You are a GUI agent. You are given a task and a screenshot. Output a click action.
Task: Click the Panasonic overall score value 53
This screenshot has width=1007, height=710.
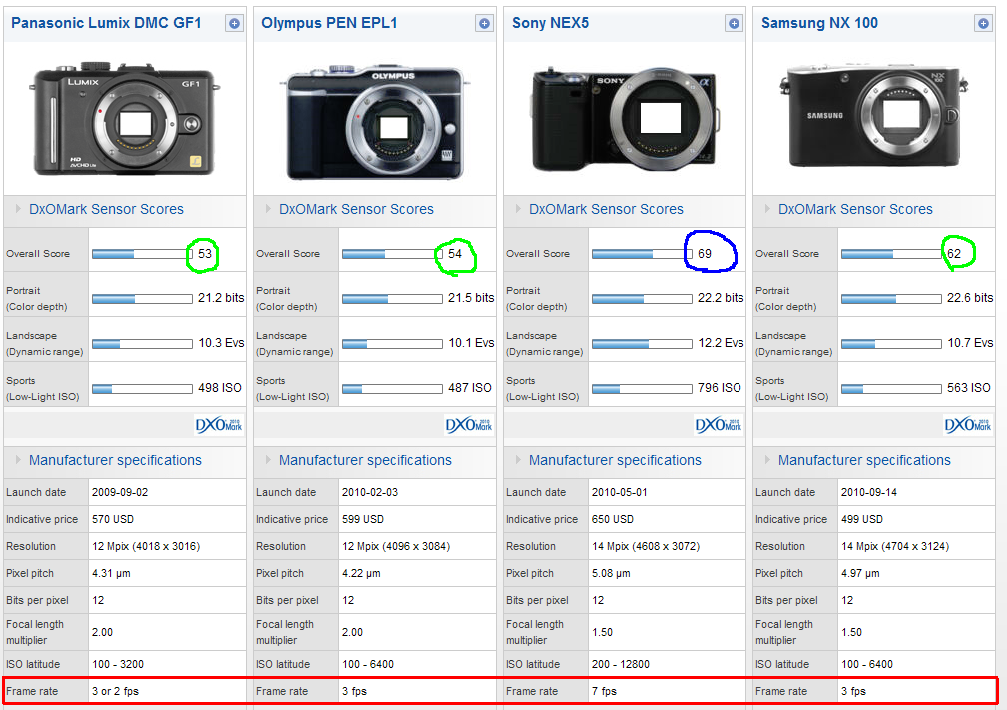pos(205,254)
